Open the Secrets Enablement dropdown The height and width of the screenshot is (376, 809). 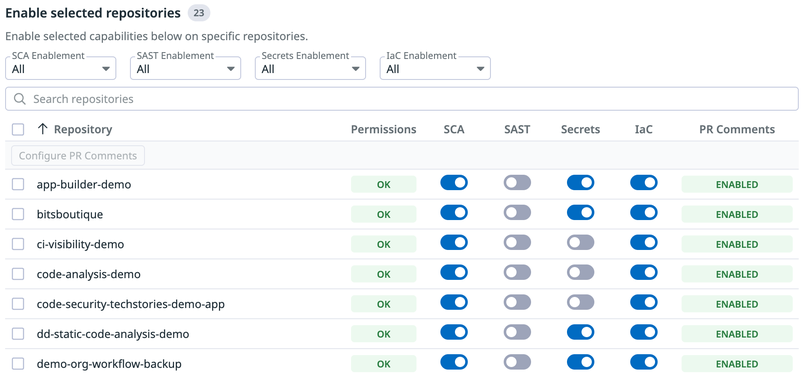311,68
